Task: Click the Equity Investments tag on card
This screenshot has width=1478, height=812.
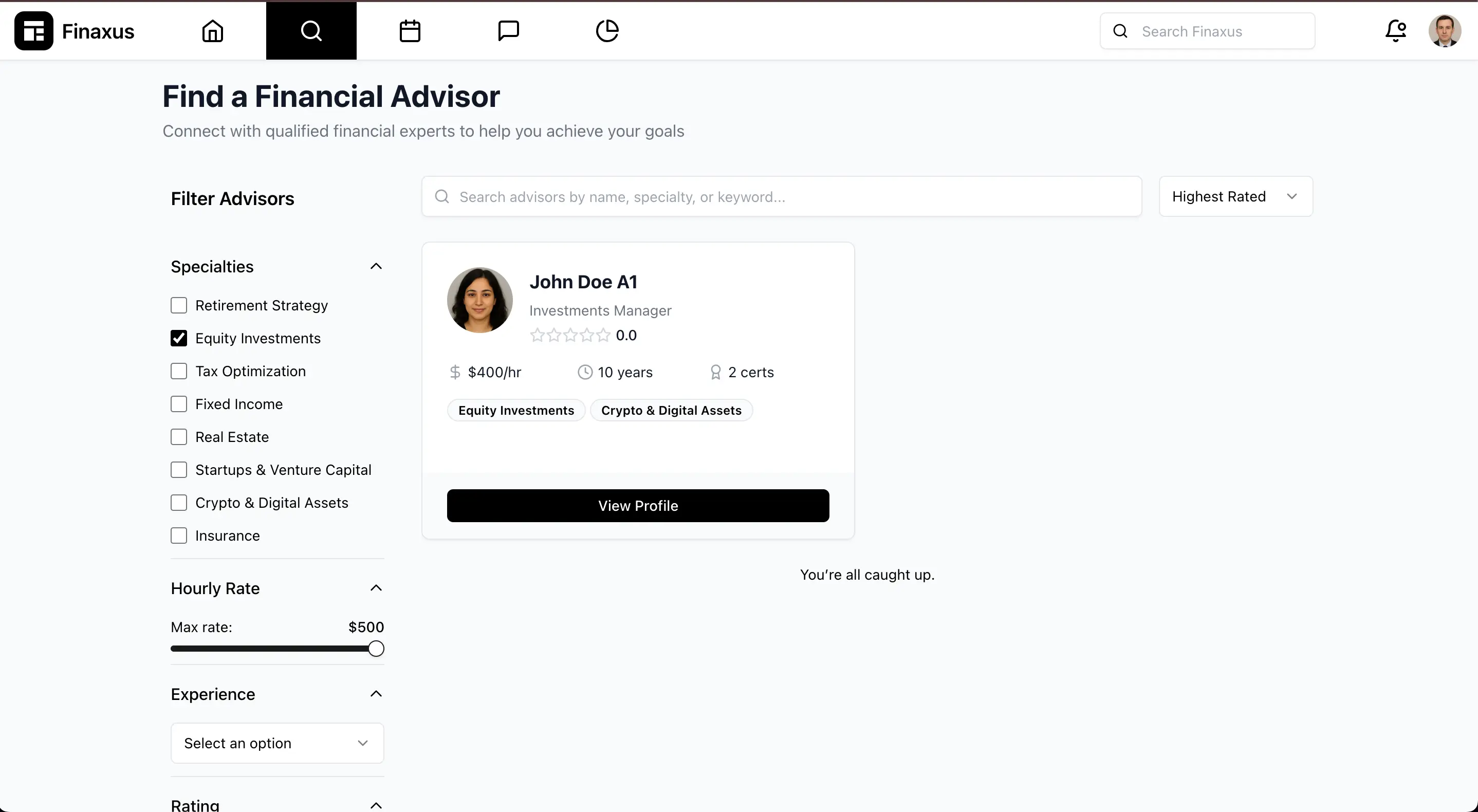Action: [x=515, y=410]
